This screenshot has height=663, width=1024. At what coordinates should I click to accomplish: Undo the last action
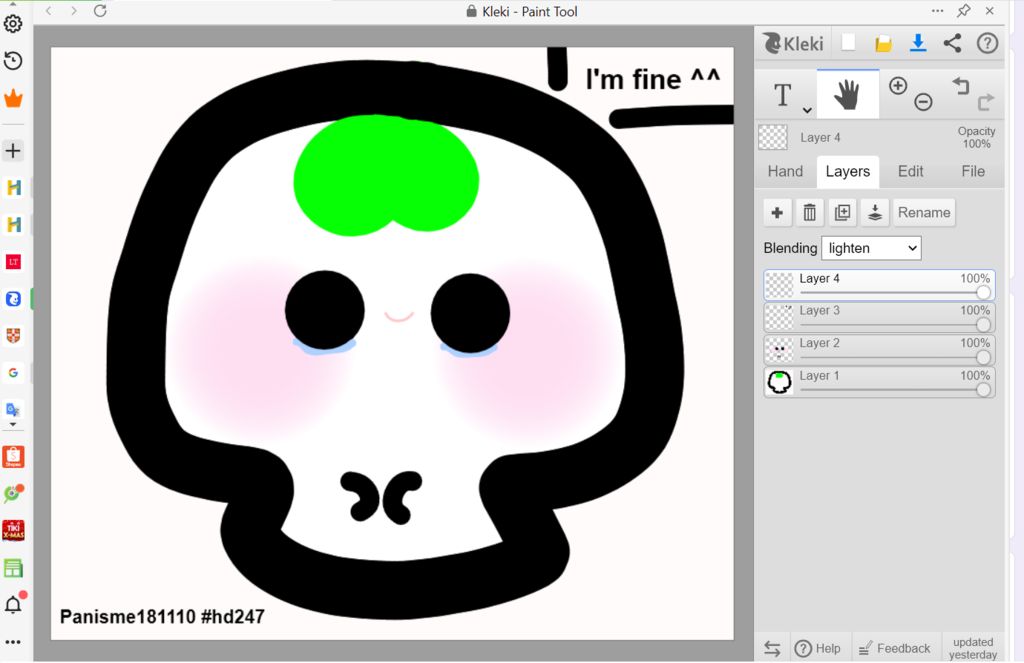[960, 86]
